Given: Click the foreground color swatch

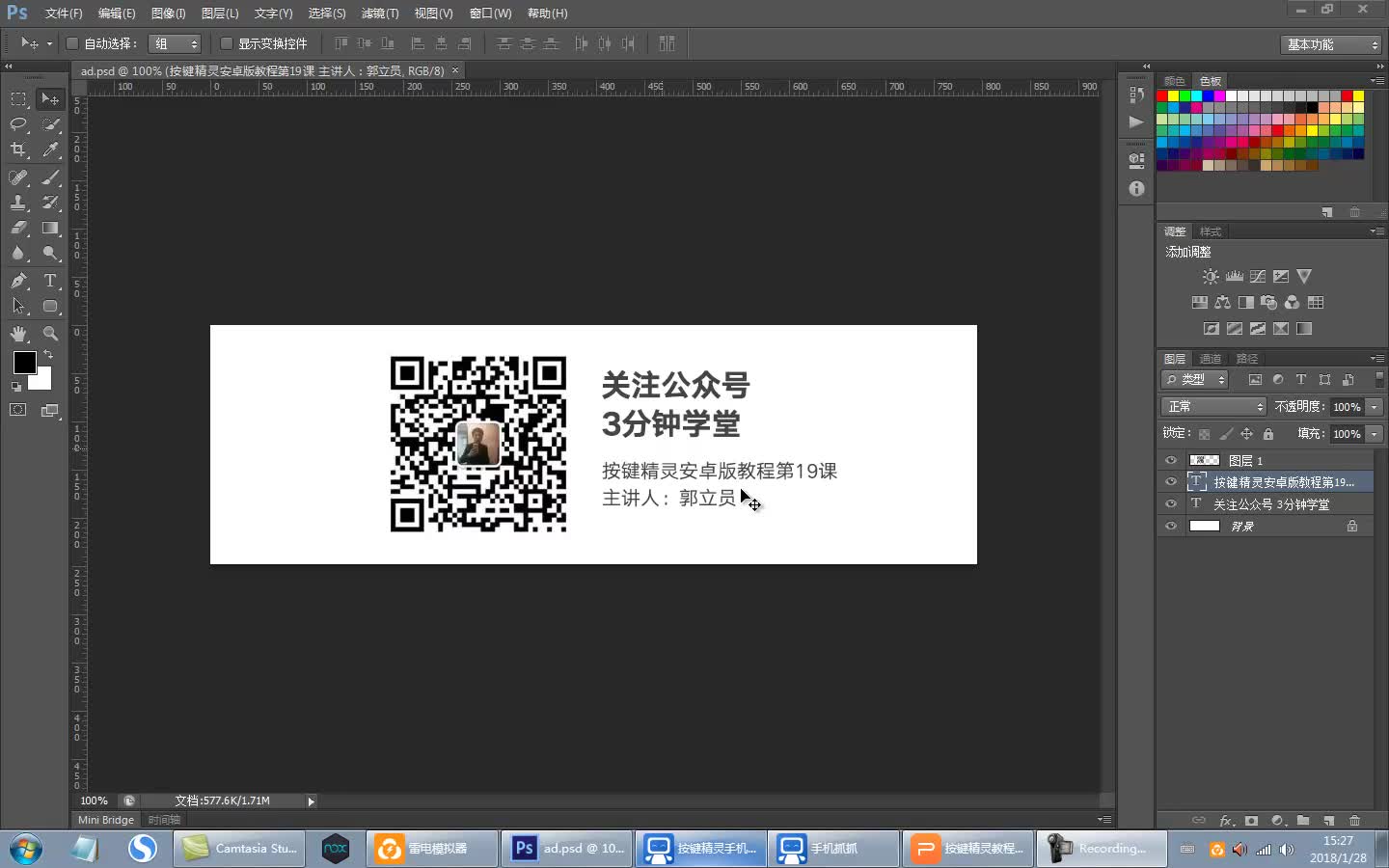Looking at the screenshot, I should click(x=24, y=362).
